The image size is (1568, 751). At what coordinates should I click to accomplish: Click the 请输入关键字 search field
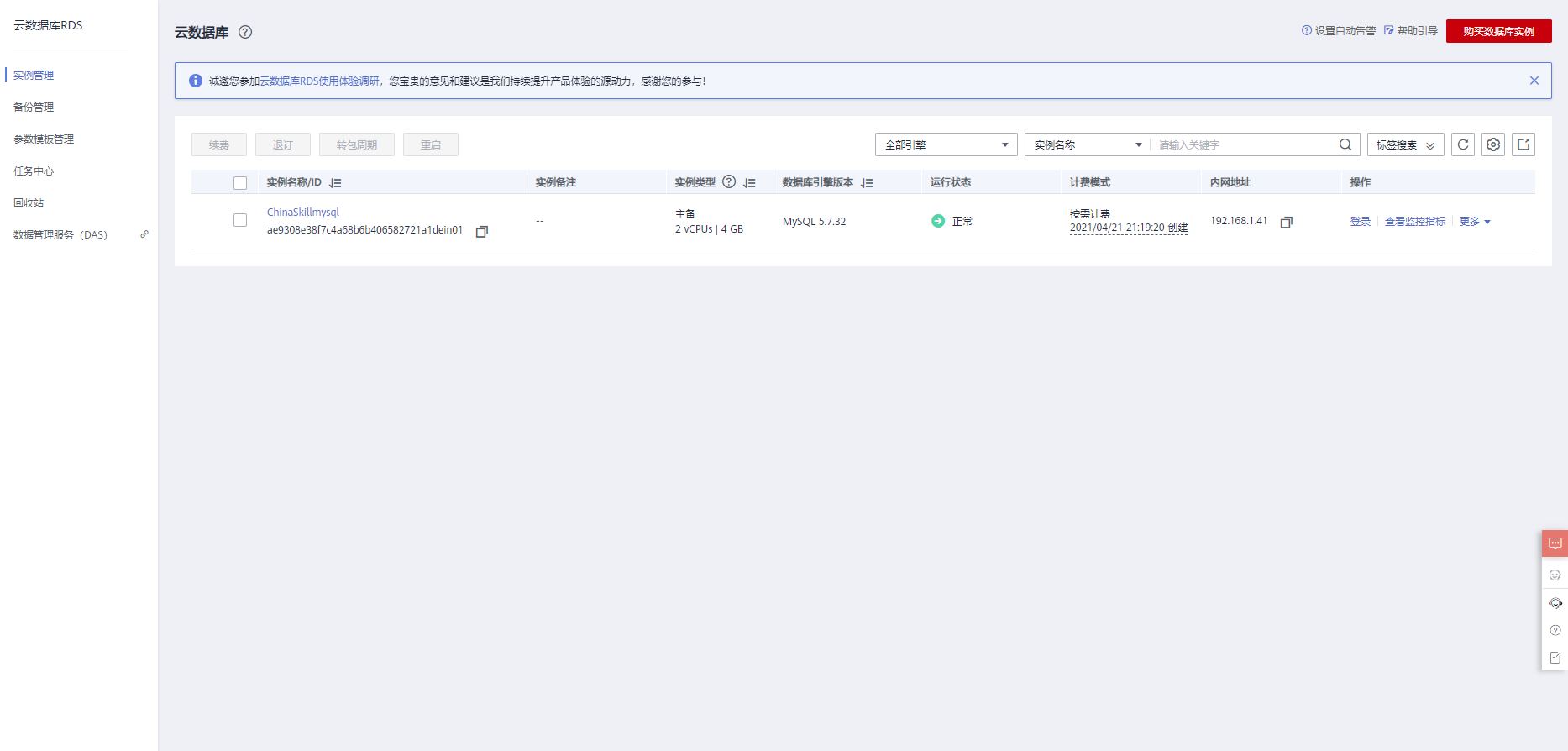[1245, 144]
